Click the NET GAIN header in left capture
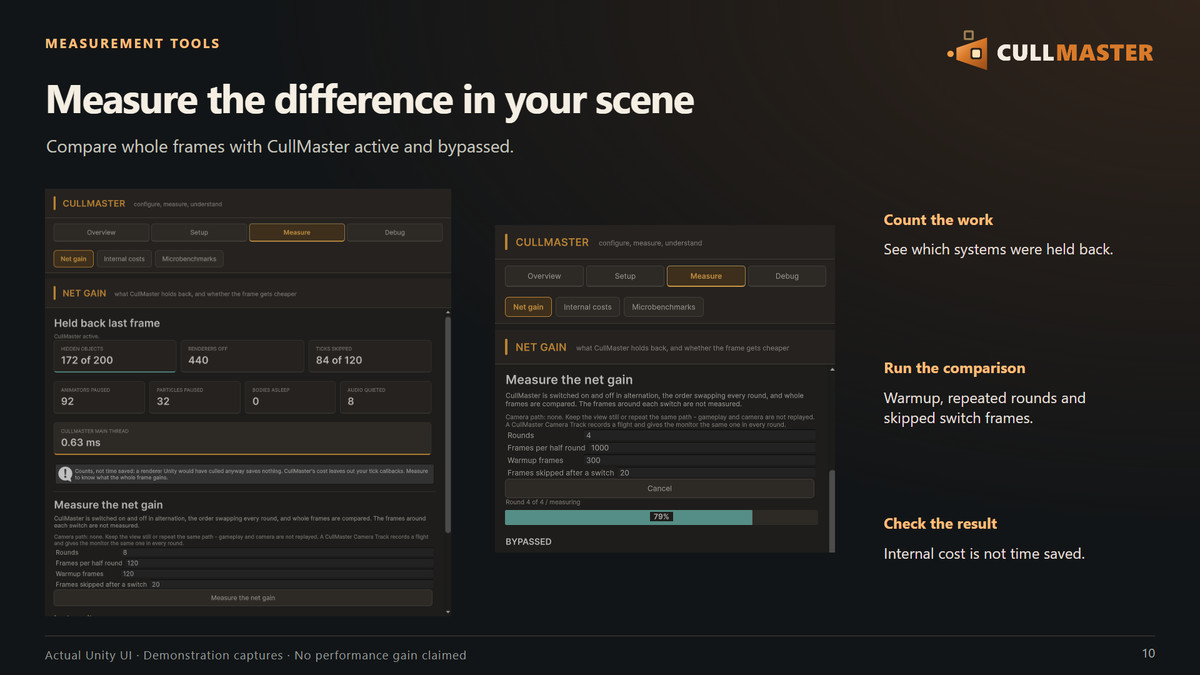Image resolution: width=1200 pixels, height=675 pixels. coord(84,294)
